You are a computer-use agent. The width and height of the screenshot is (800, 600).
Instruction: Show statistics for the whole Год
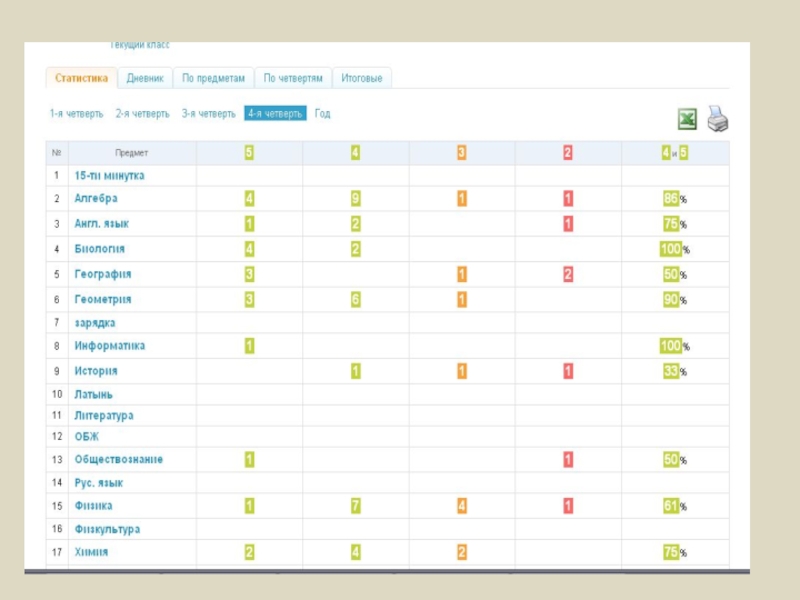(x=322, y=114)
